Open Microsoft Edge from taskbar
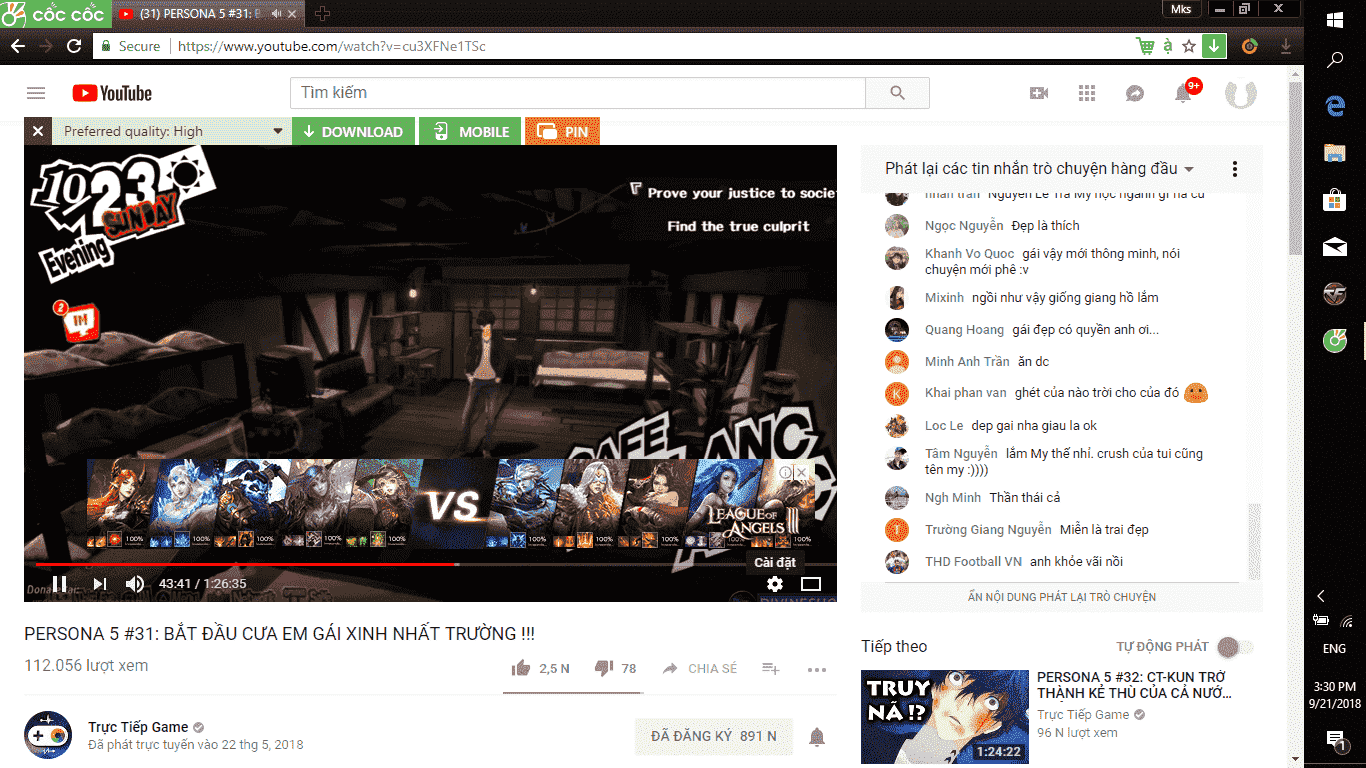Screen dimensions: 1366x768 [1335, 105]
